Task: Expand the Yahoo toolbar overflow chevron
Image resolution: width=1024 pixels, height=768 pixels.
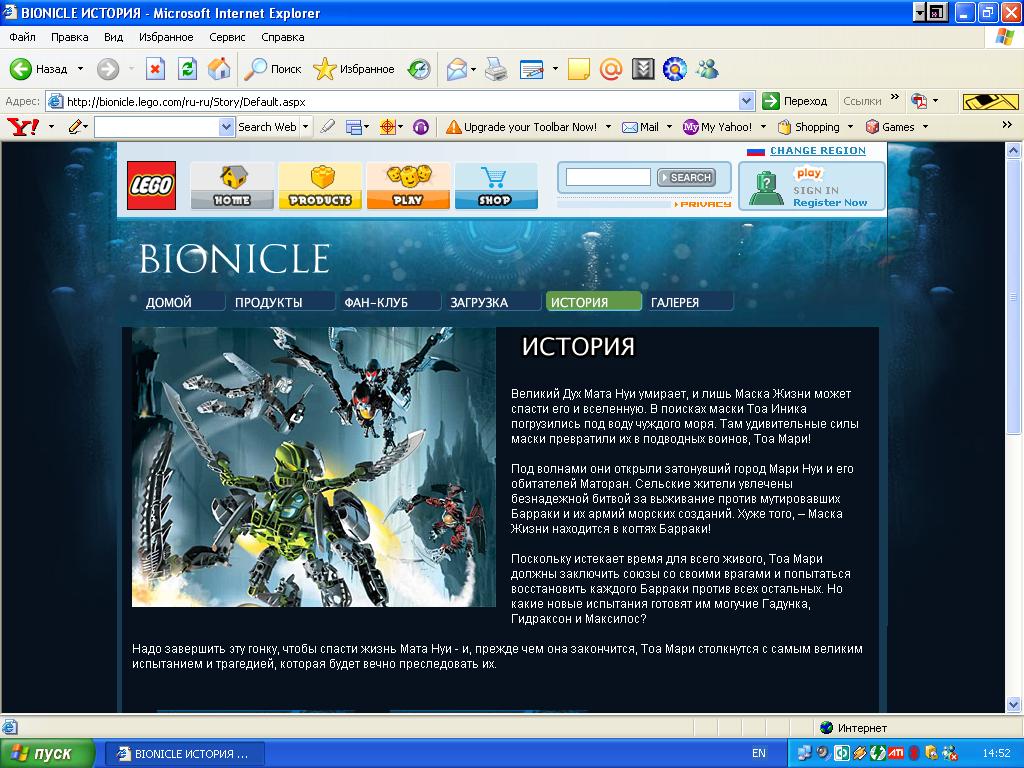Action: [1007, 125]
